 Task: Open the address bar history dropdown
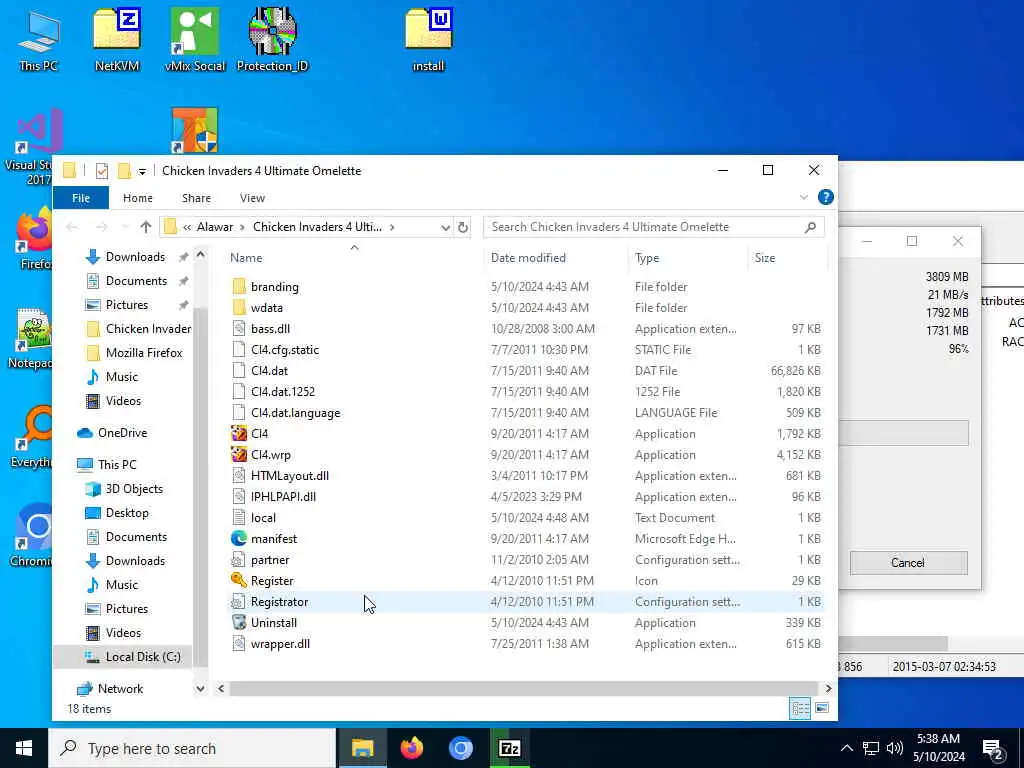pos(445,227)
